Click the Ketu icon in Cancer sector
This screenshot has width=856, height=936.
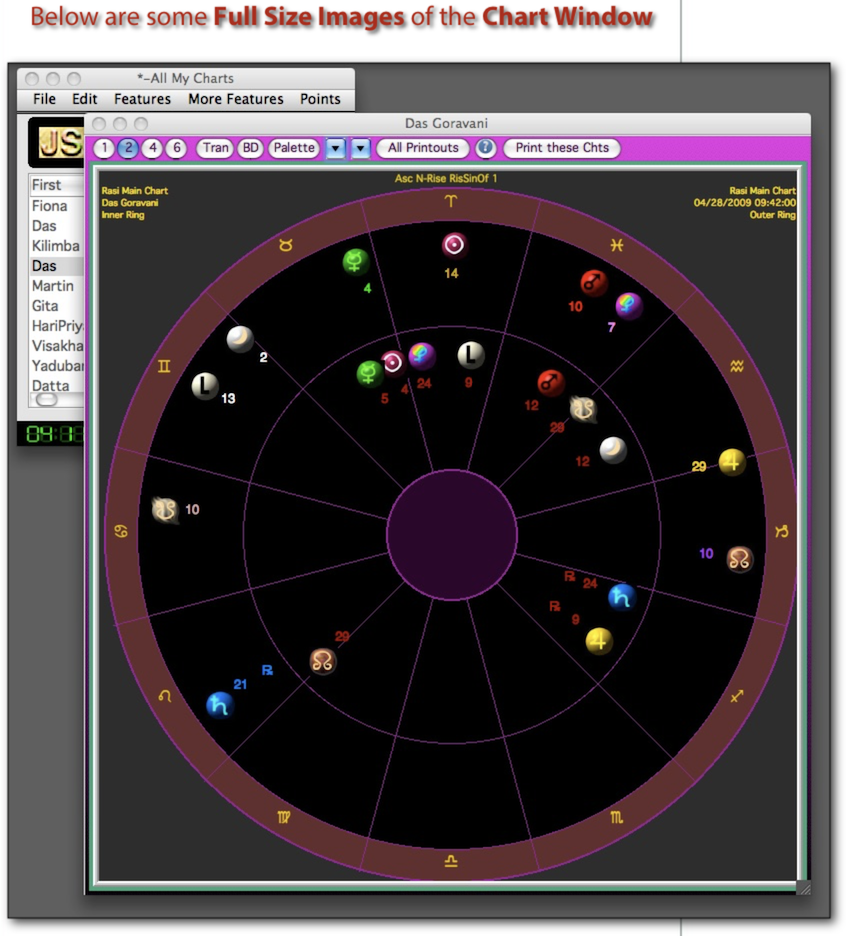pos(164,509)
